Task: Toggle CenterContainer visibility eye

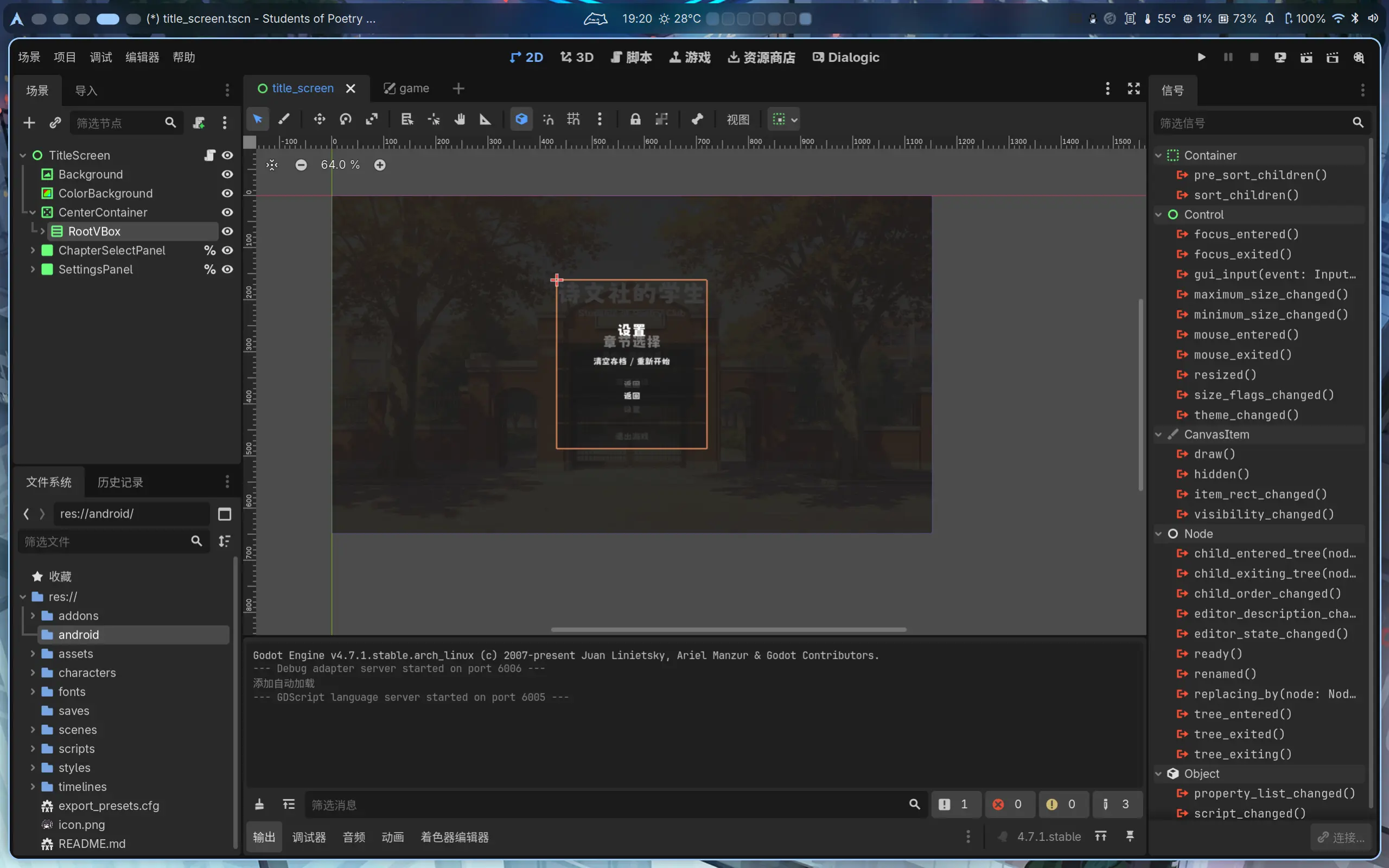Action: (x=227, y=213)
